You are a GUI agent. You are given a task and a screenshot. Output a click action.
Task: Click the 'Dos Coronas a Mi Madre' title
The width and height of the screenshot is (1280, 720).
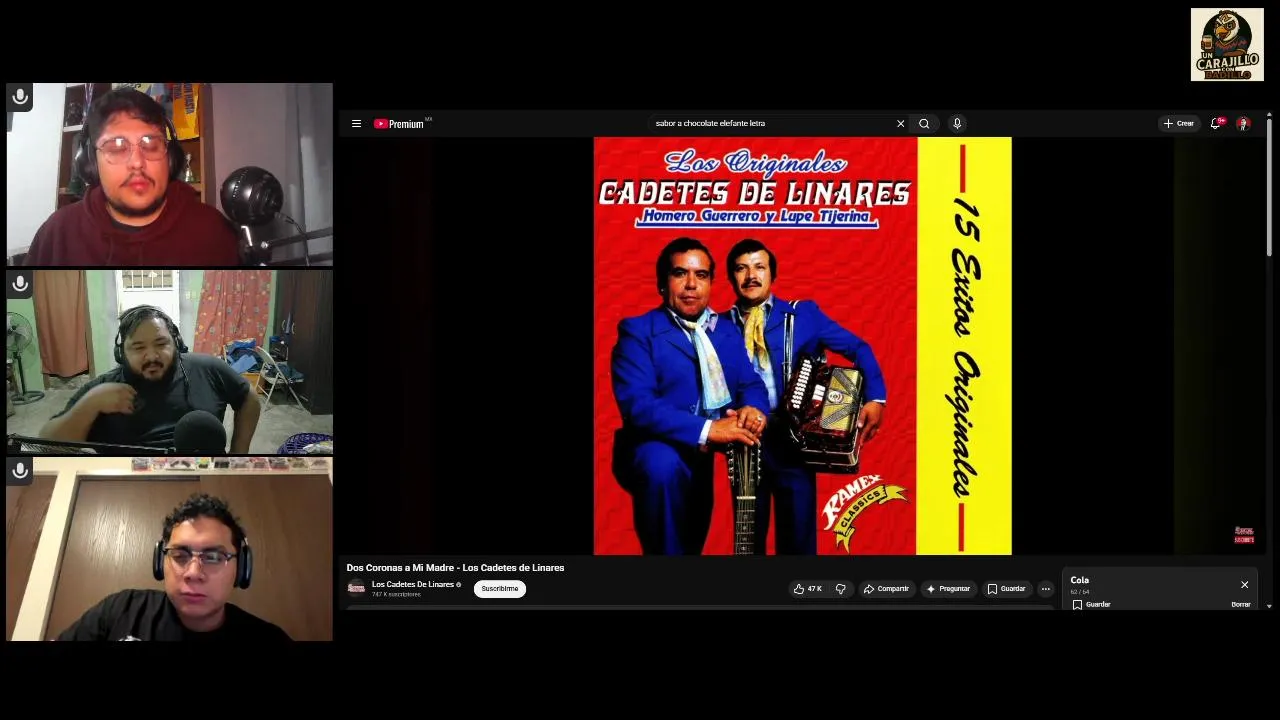click(455, 568)
